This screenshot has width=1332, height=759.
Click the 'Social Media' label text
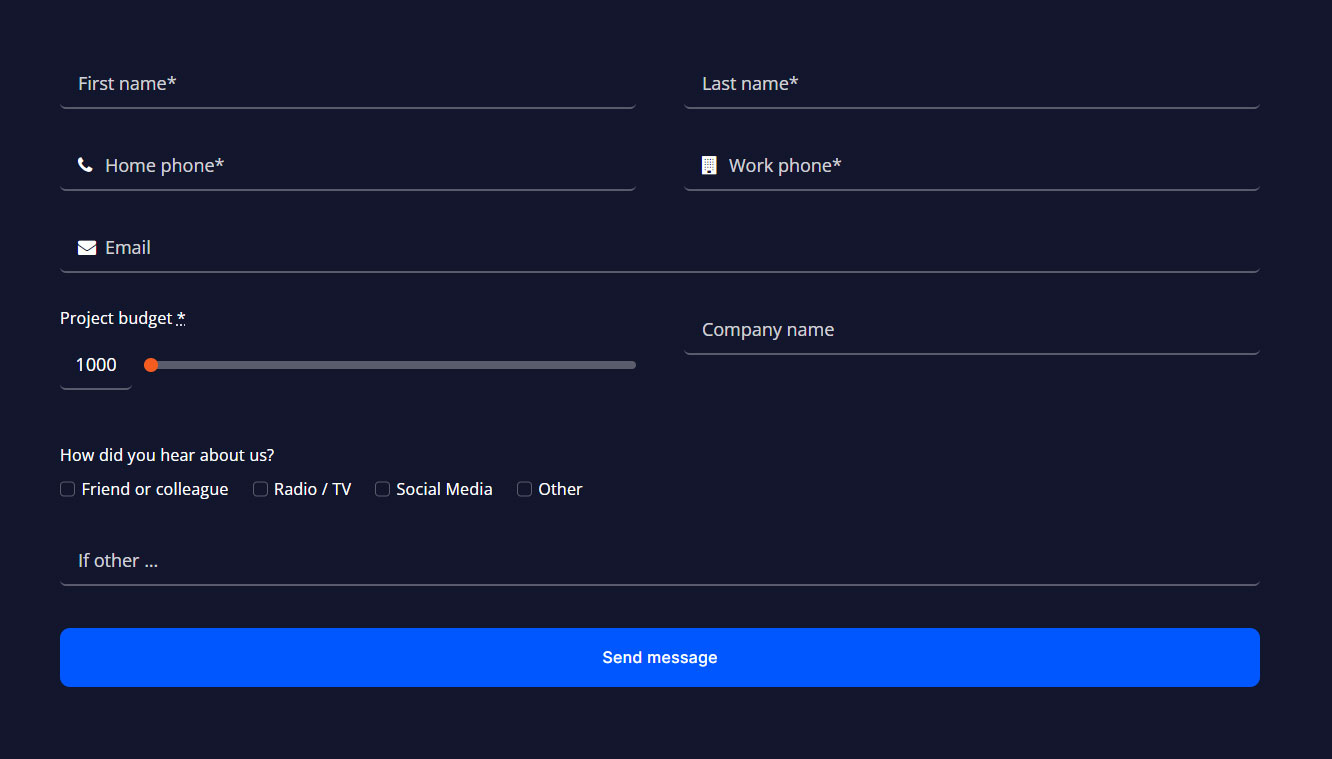tap(444, 489)
